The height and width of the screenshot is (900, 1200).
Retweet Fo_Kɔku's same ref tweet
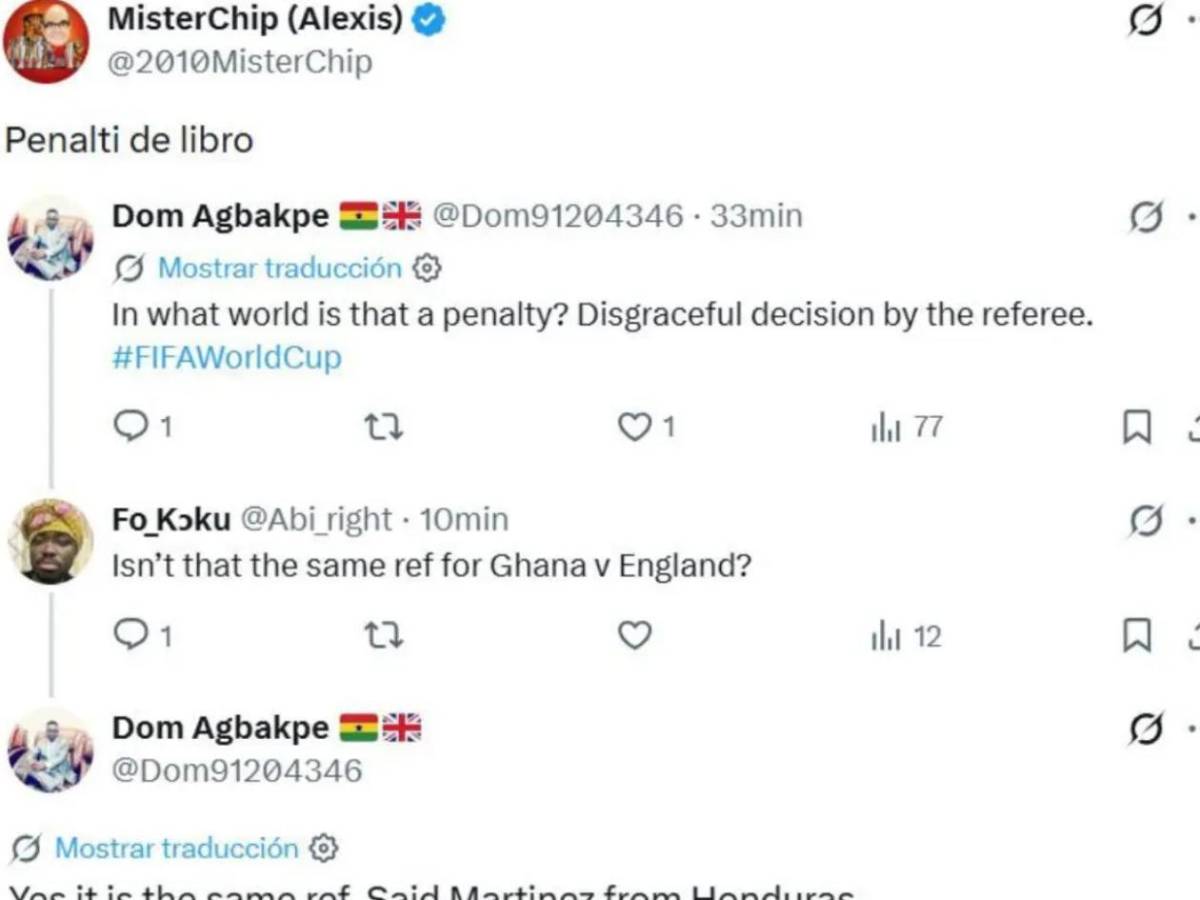[383, 636]
